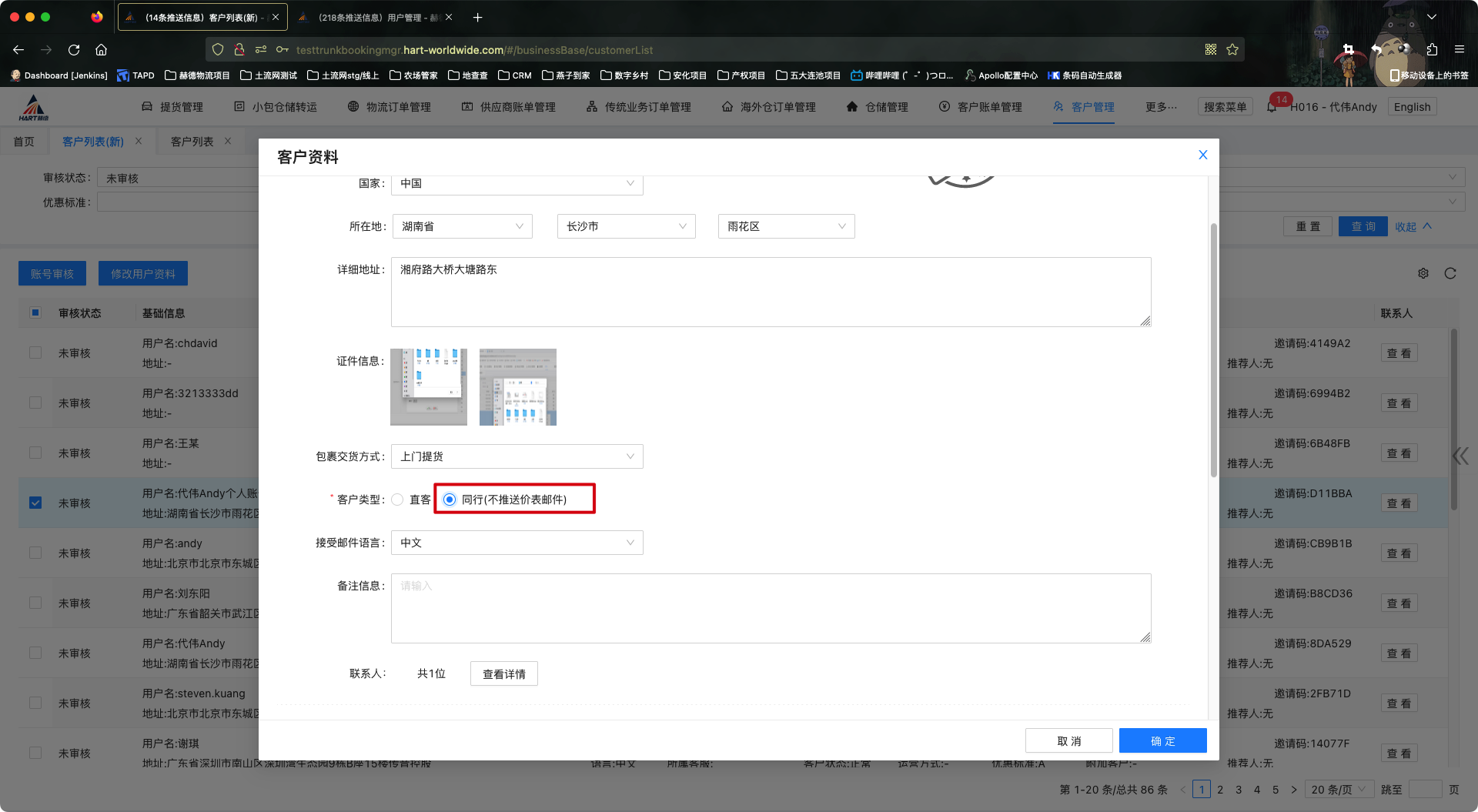Click inside the 备注信息 remarks field

point(770,608)
